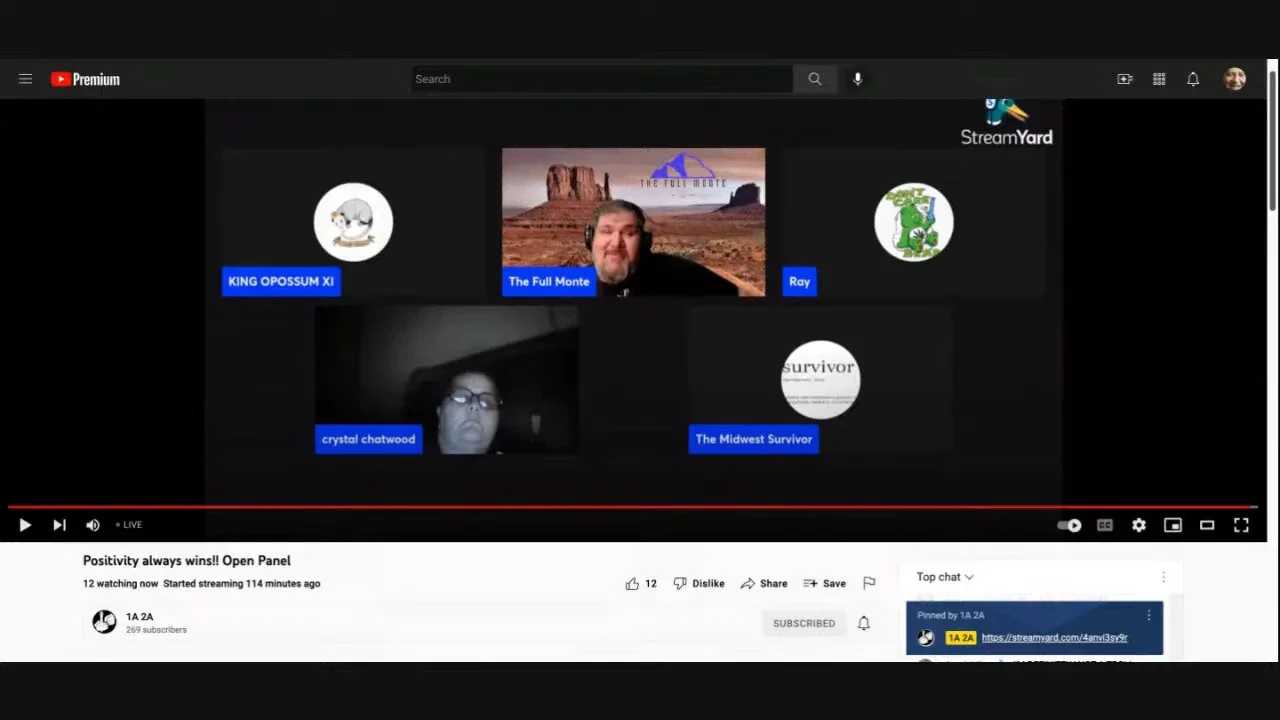Image resolution: width=1280 pixels, height=720 pixels.
Task: Expand the Top chat dropdown
Action: (x=945, y=577)
